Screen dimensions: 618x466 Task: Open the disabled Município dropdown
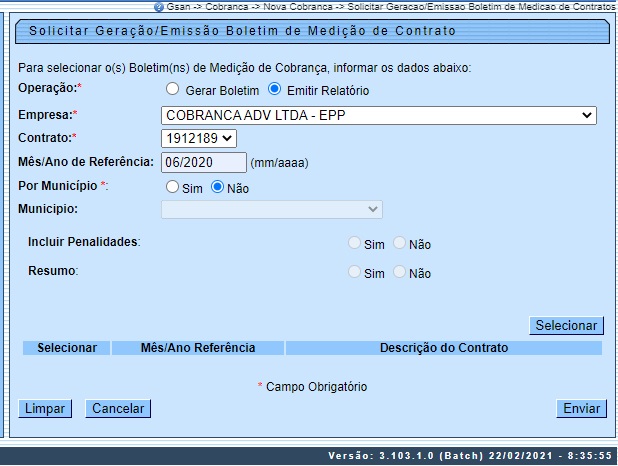272,209
